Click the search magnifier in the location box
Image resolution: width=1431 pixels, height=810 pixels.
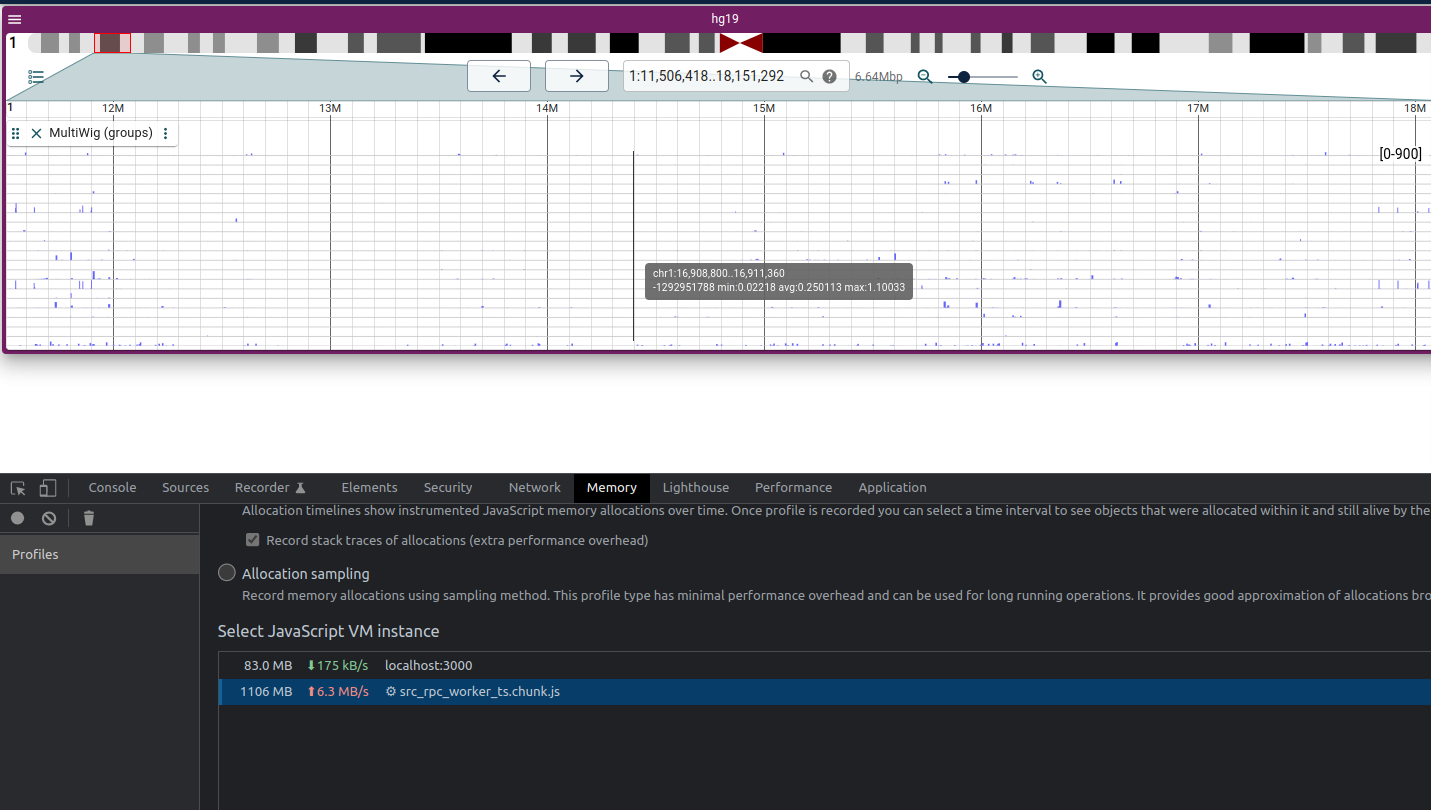[x=807, y=76]
